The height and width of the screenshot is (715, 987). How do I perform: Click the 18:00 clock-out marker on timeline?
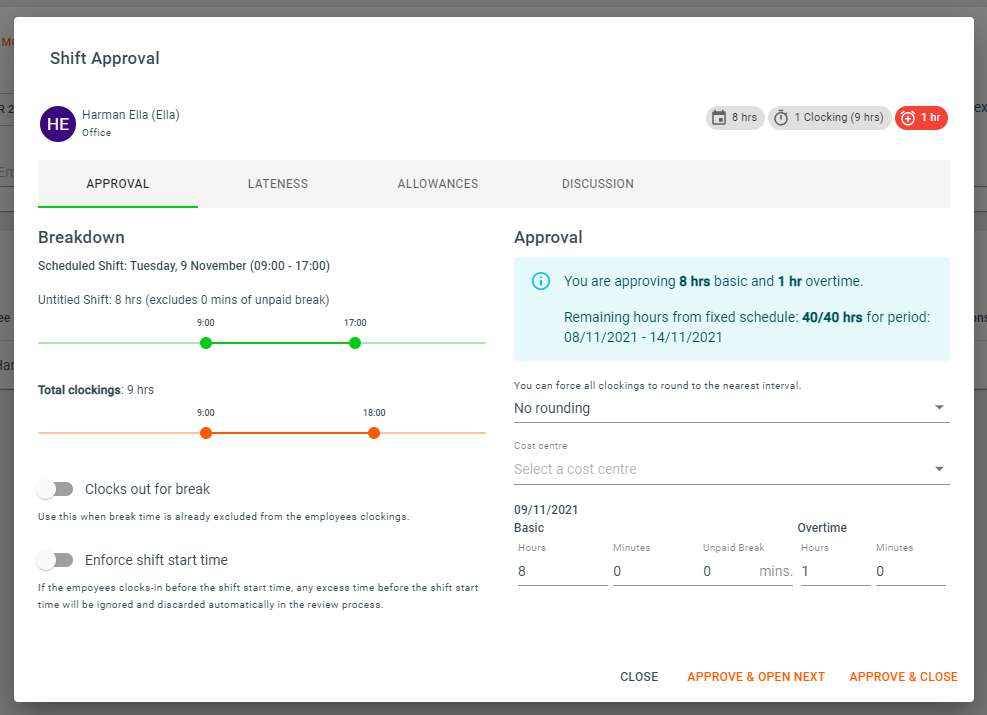[374, 433]
